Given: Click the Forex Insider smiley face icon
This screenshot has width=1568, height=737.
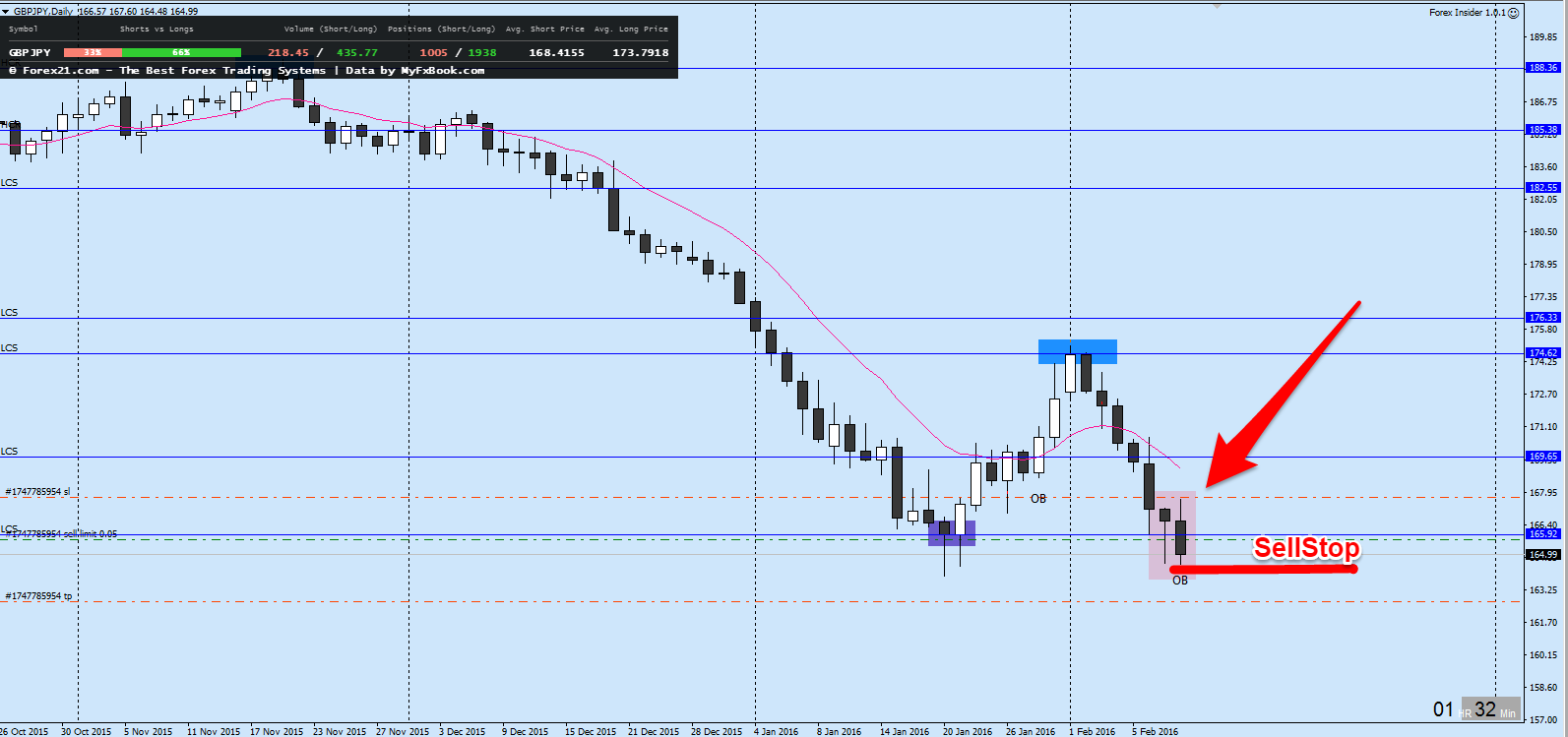Looking at the screenshot, I should 1514,13.
